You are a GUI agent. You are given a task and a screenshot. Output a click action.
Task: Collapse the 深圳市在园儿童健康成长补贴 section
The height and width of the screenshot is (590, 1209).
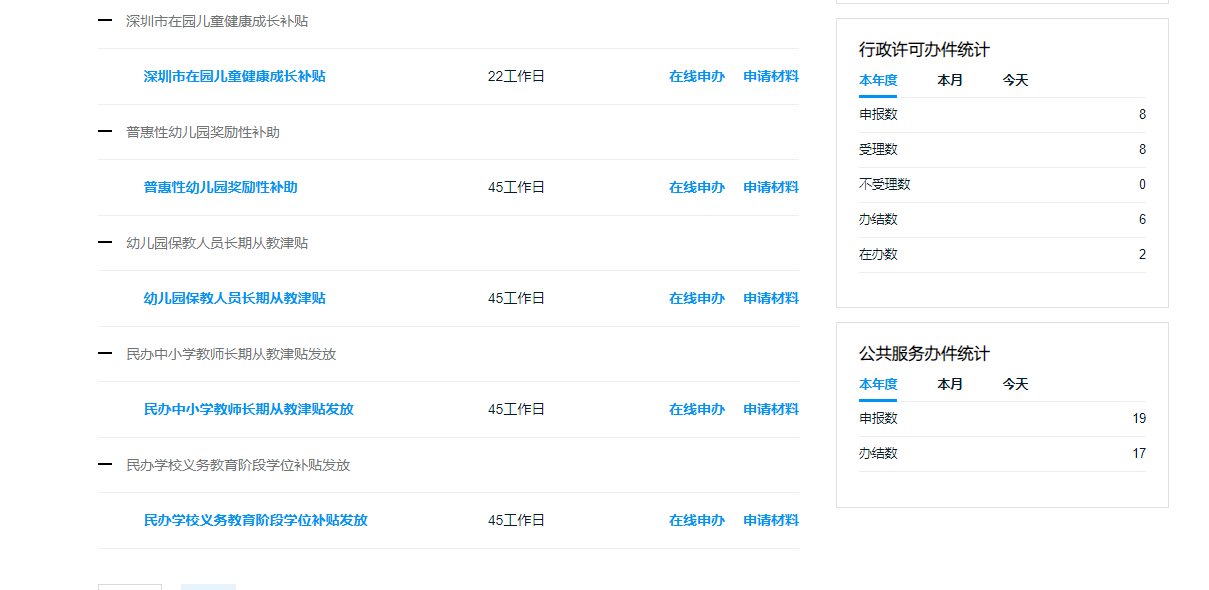coord(105,21)
